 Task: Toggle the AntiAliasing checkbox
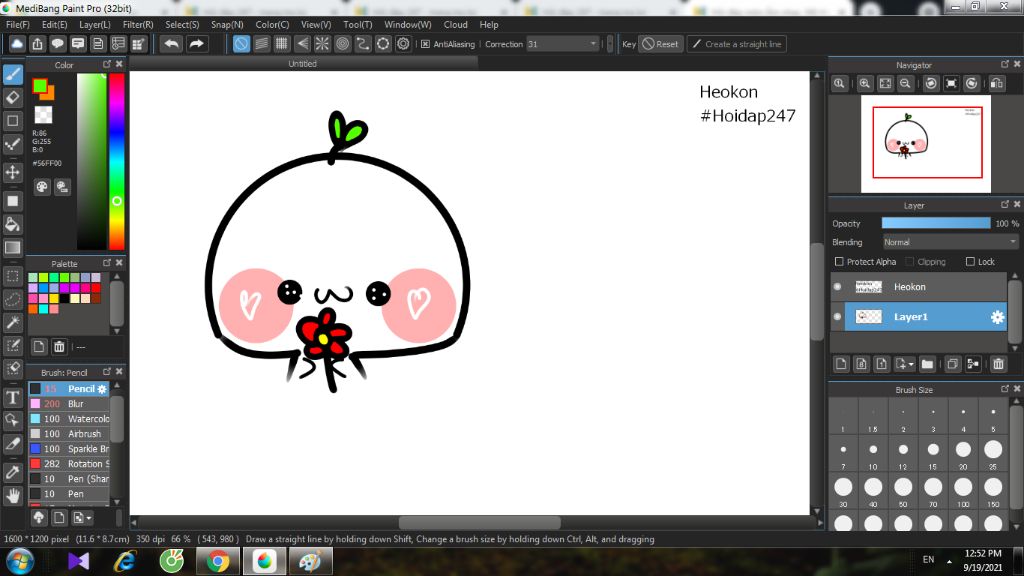pos(426,44)
